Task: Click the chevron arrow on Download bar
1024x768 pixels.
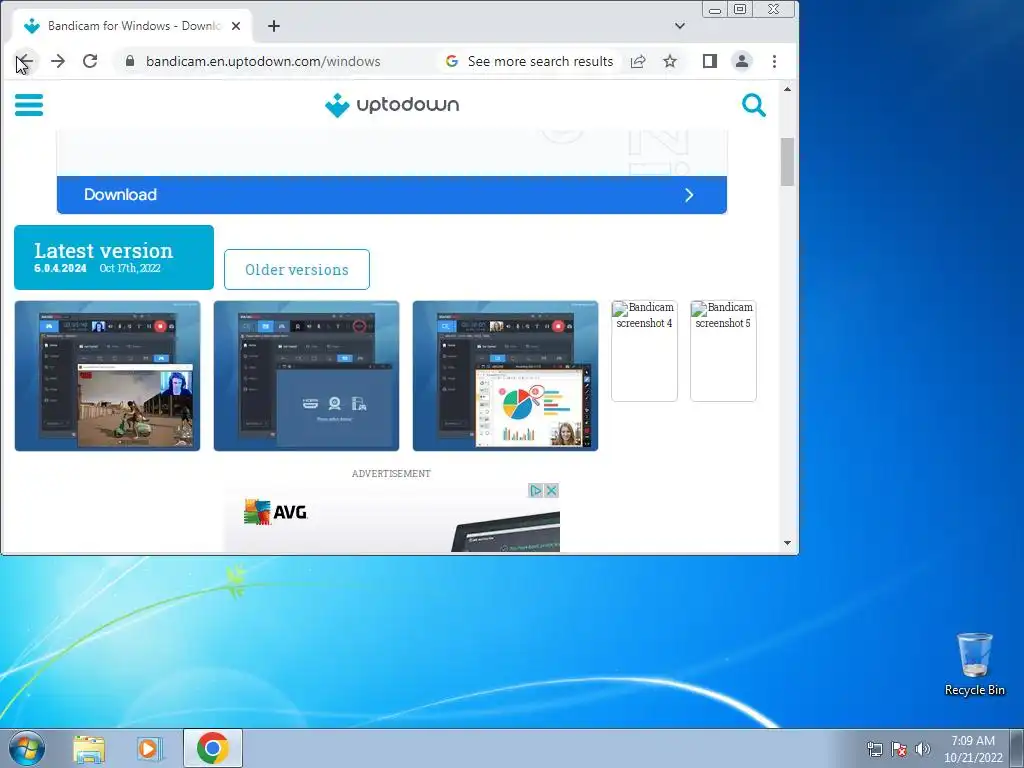Action: point(689,195)
